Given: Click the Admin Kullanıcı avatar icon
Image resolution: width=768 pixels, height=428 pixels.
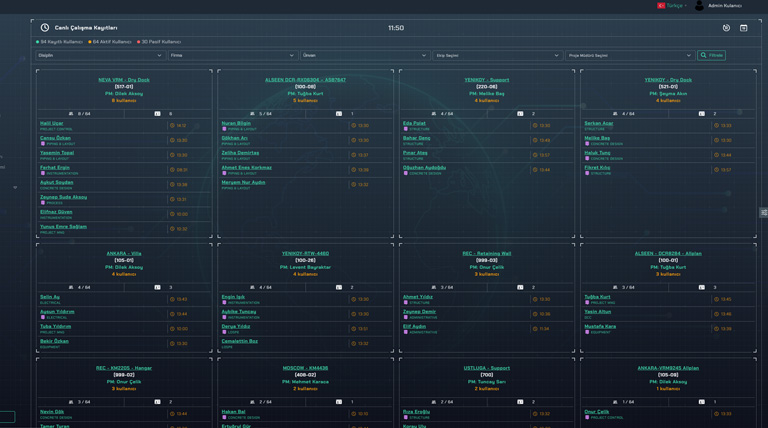Looking at the screenshot, I should pyautogui.click(x=699, y=6).
